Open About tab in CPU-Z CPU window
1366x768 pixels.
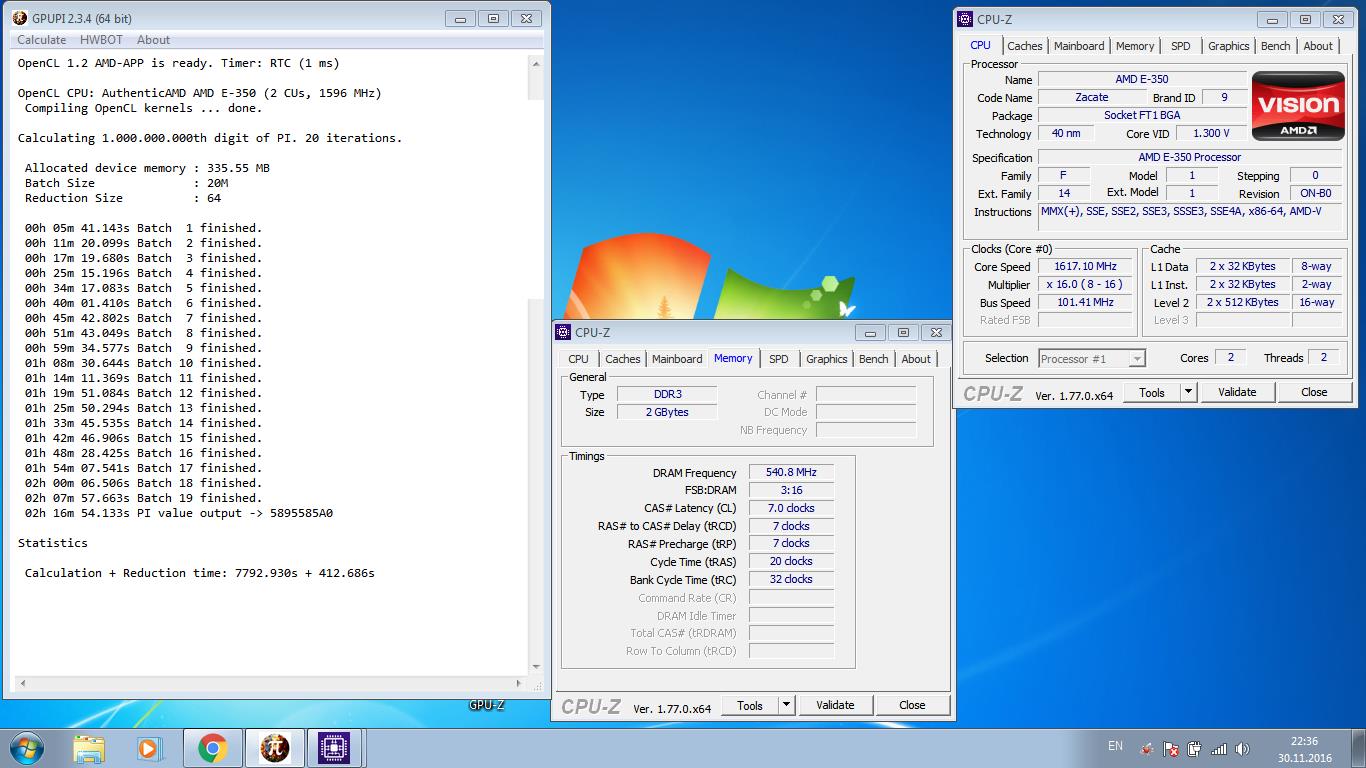coord(1318,46)
